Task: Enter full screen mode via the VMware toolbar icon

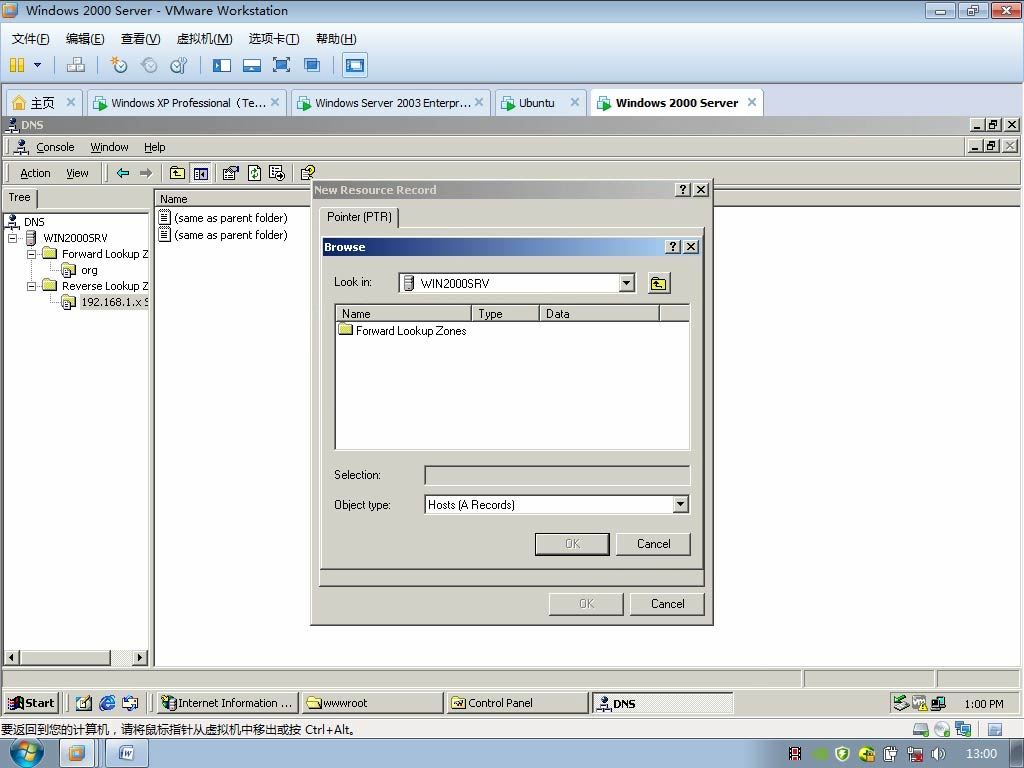Action: pos(281,65)
